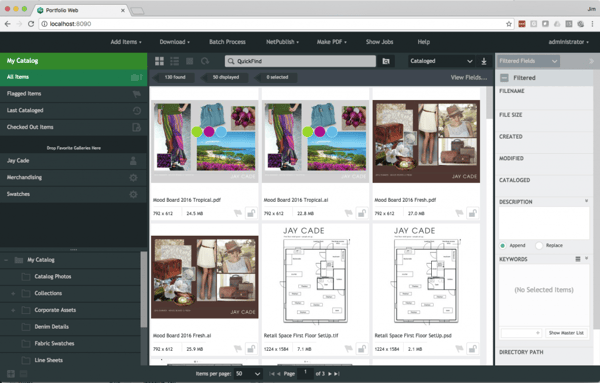Toggle the Filtered checkbox box
Image resolution: width=600 pixels, height=383 pixels.
coord(504,78)
